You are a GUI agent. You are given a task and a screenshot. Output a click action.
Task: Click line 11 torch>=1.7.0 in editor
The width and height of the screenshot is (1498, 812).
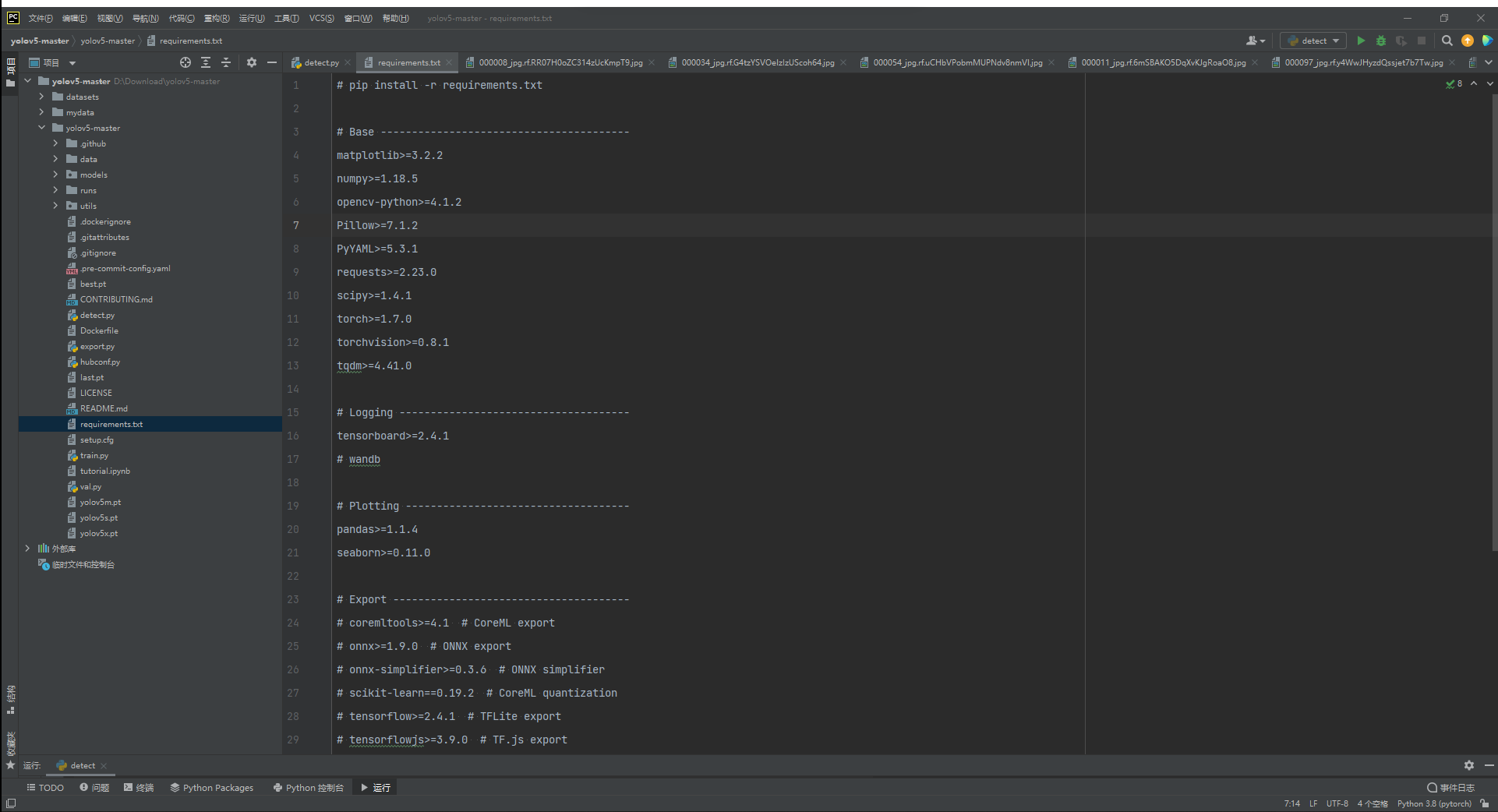click(x=374, y=319)
